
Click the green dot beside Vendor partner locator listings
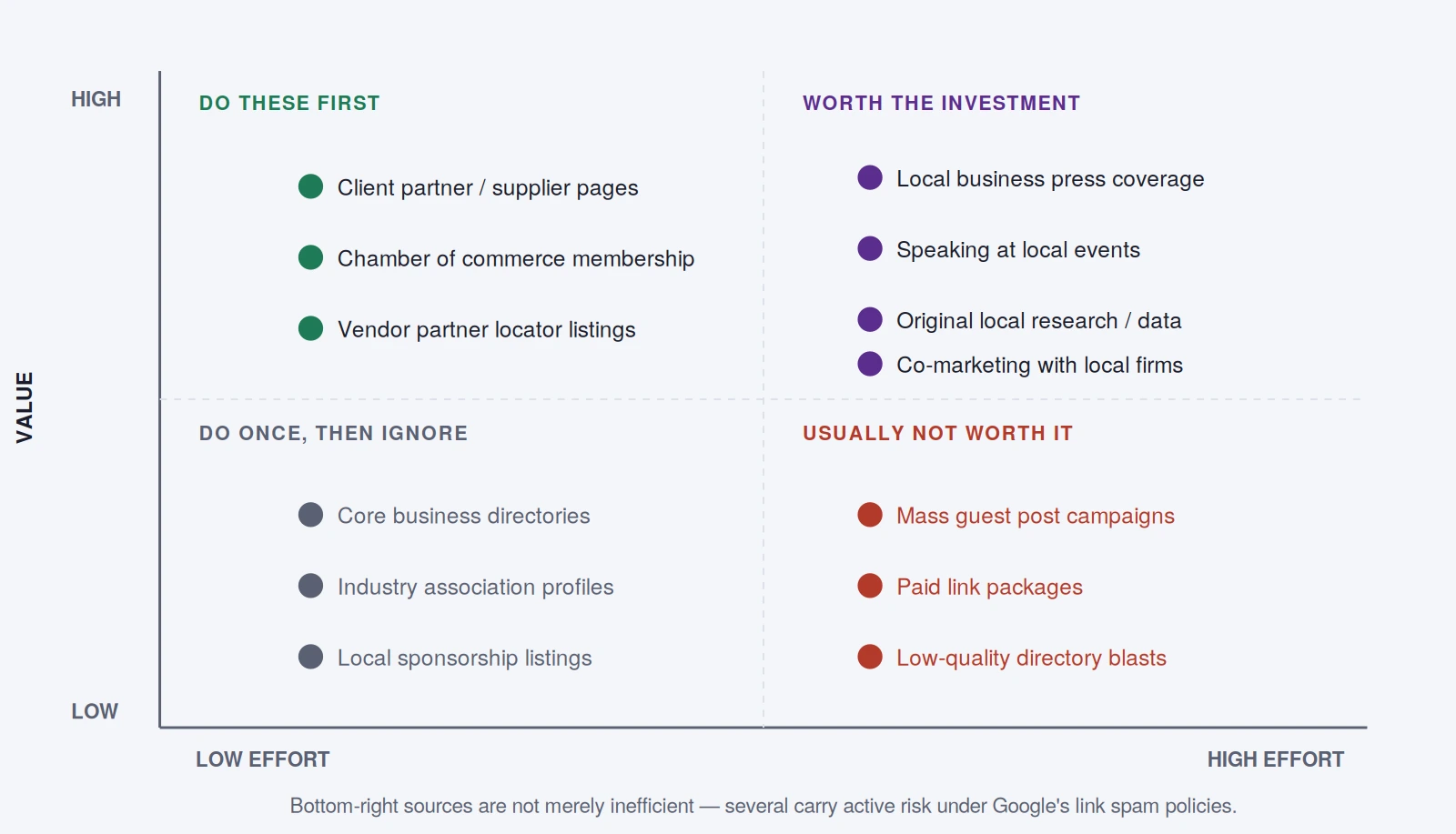tap(310, 328)
